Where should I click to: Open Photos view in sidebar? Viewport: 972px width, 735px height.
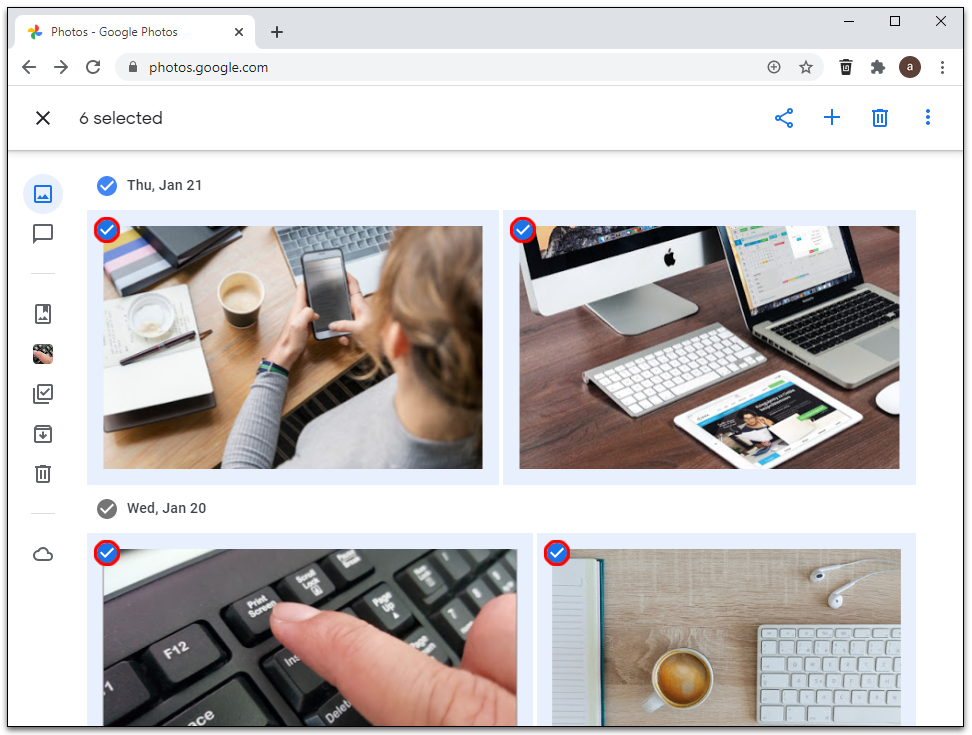click(43, 194)
